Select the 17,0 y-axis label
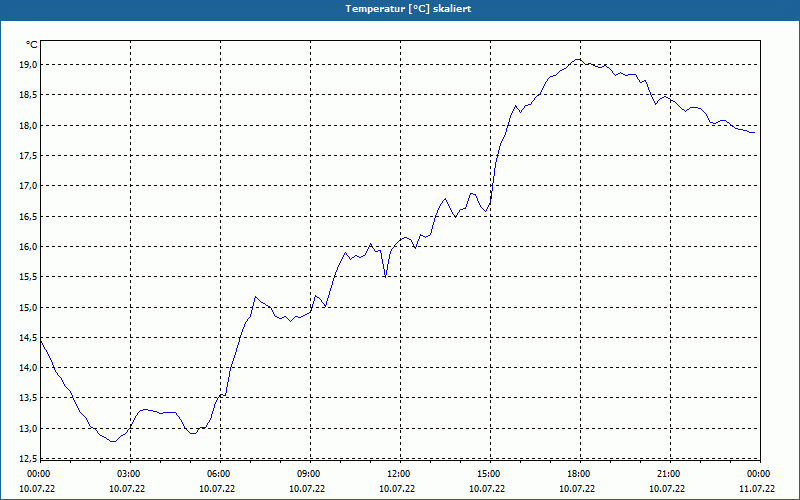The height and width of the screenshot is (500, 800). point(29,186)
